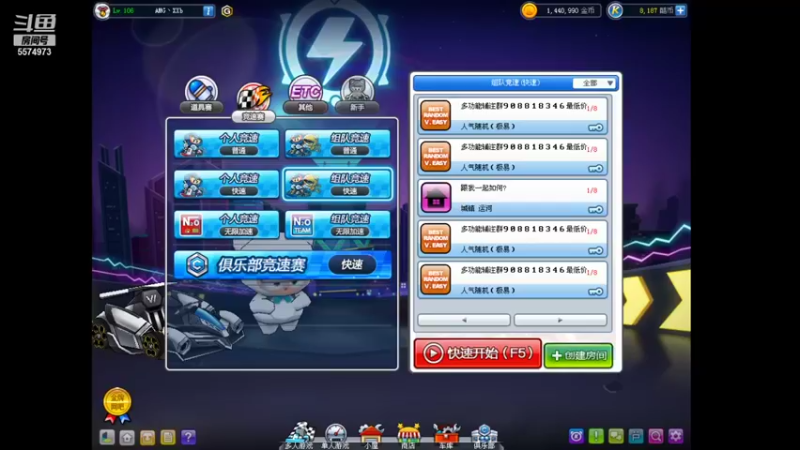Click the first room's BEST RANDOM V.EASY icon

pos(436,115)
